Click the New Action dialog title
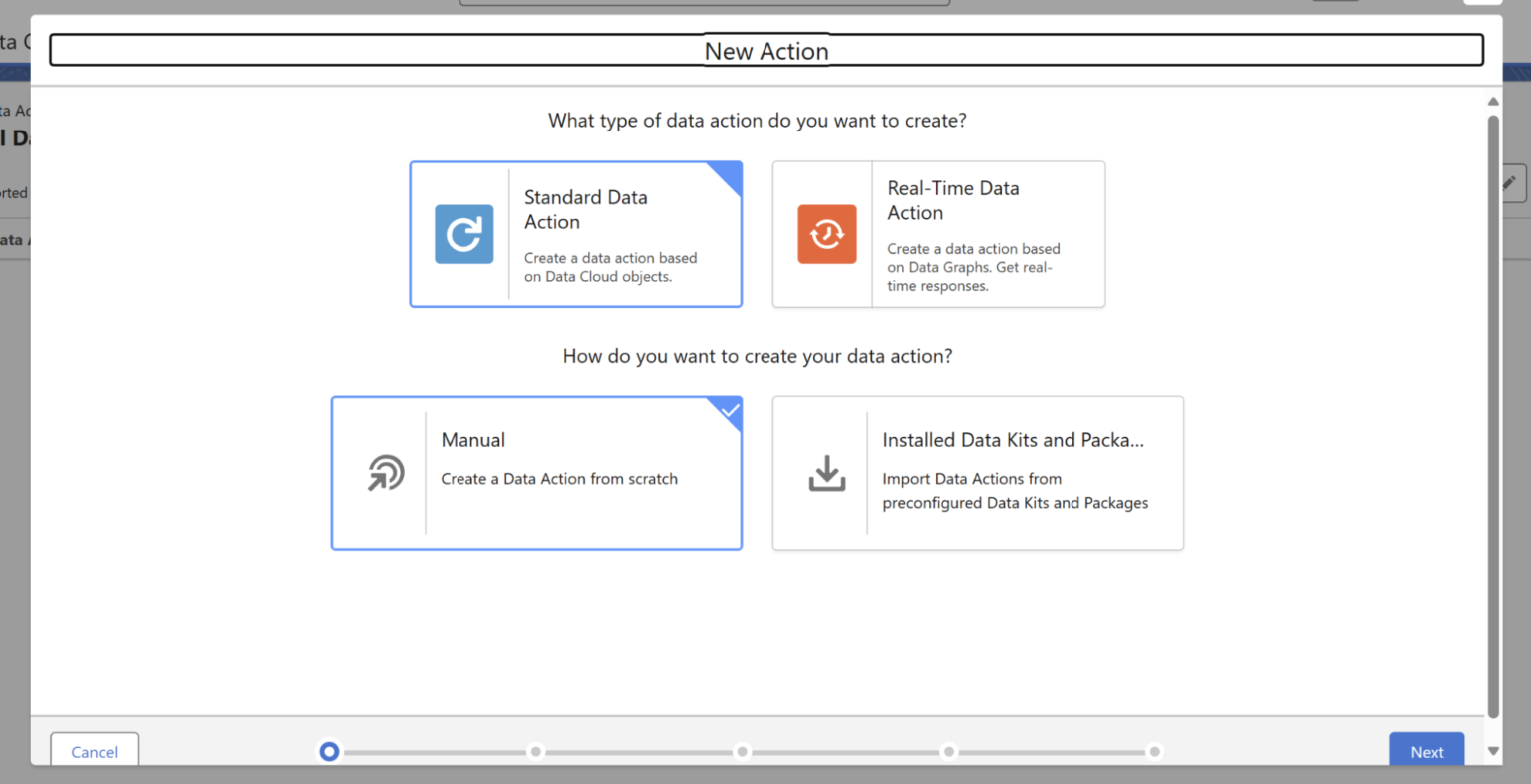1531x784 pixels. (766, 51)
